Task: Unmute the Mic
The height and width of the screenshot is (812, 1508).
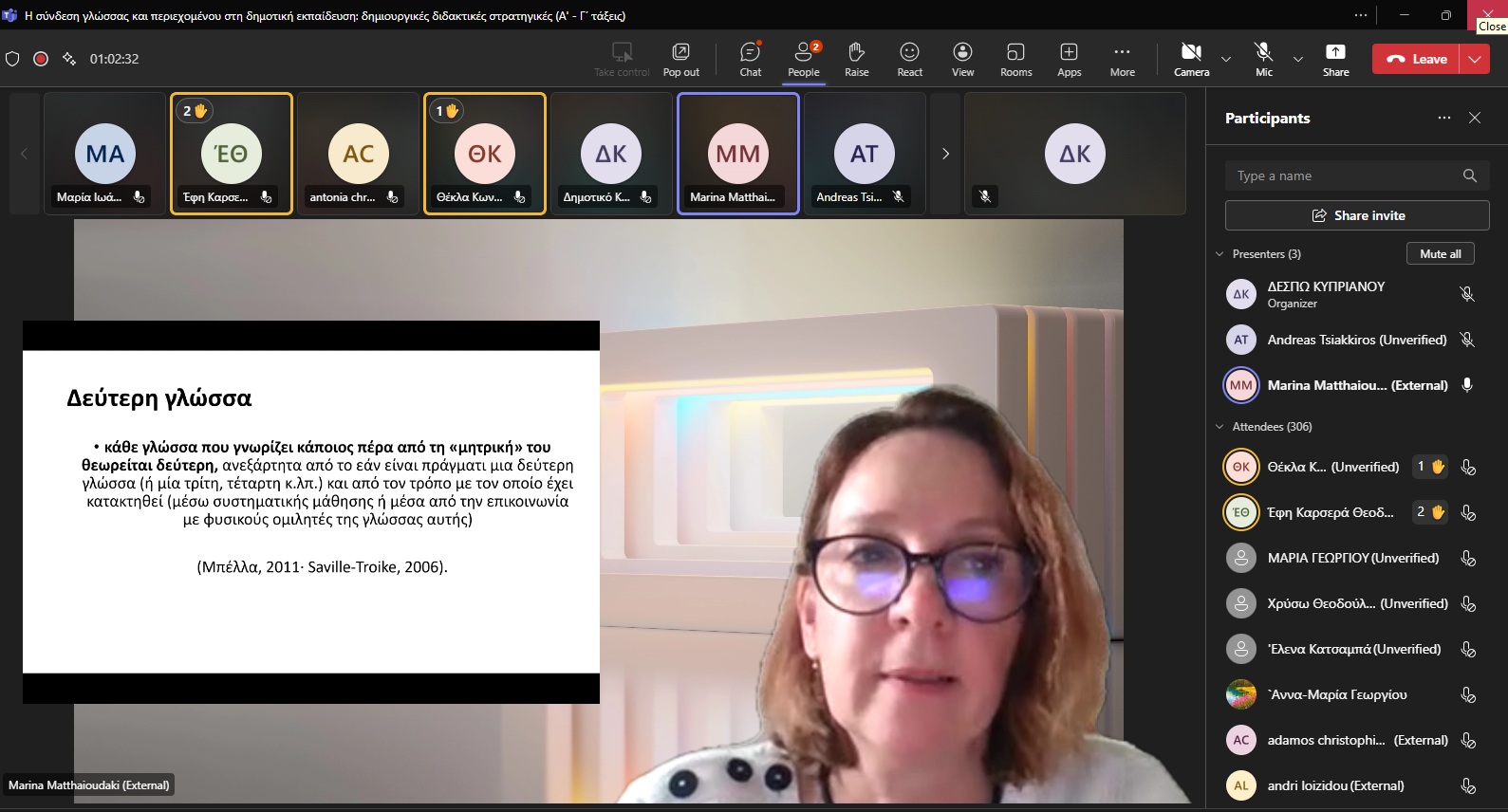Action: point(1263,59)
